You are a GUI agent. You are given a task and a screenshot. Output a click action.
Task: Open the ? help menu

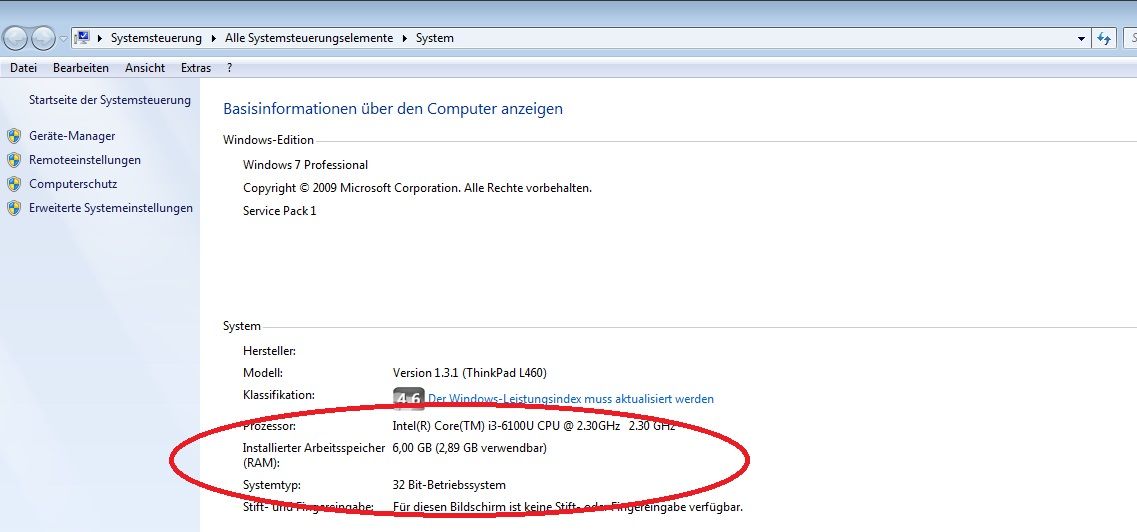pyautogui.click(x=229, y=68)
